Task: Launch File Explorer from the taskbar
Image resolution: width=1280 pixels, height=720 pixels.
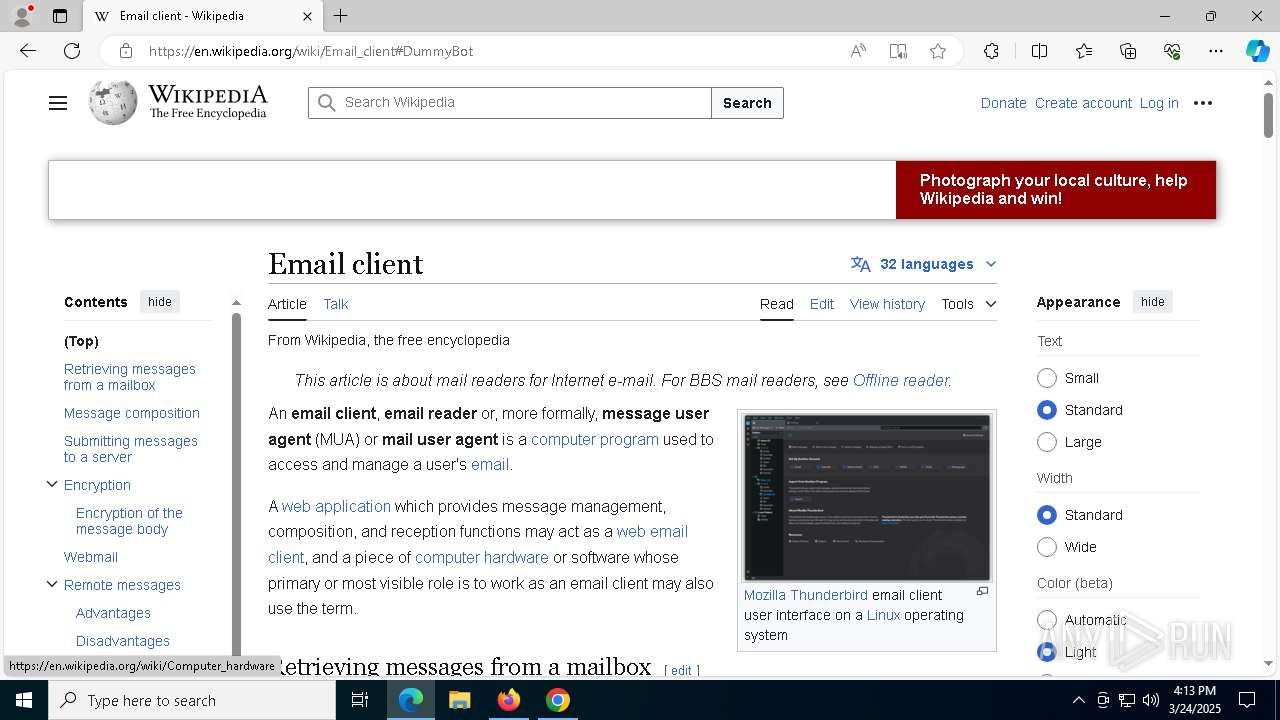Action: click(x=459, y=700)
